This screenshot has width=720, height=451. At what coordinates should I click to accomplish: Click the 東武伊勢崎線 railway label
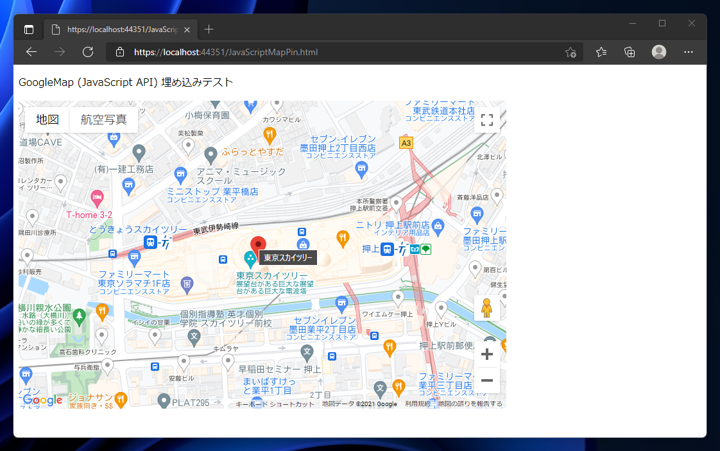pyautogui.click(x=216, y=228)
